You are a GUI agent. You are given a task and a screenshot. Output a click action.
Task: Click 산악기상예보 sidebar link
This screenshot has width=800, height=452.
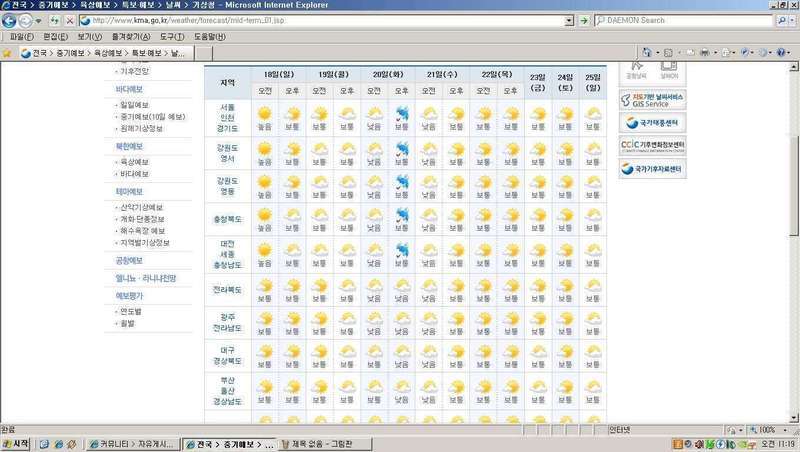click(x=141, y=207)
